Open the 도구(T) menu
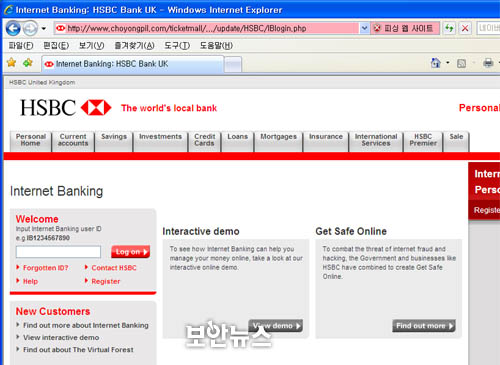This screenshot has width=500, height=365. point(177,46)
